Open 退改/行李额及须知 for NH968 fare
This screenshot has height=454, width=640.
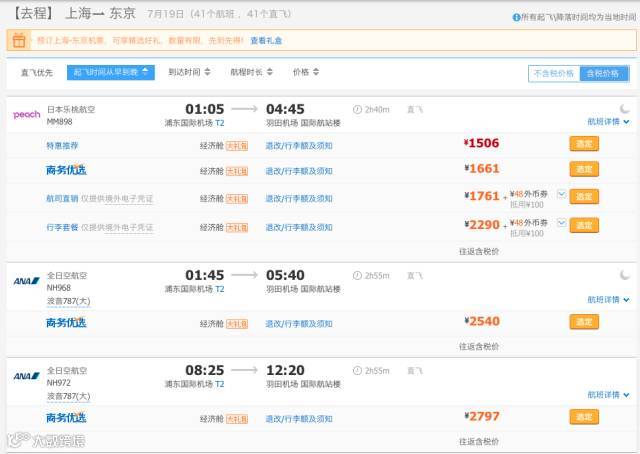pyautogui.click(x=299, y=324)
